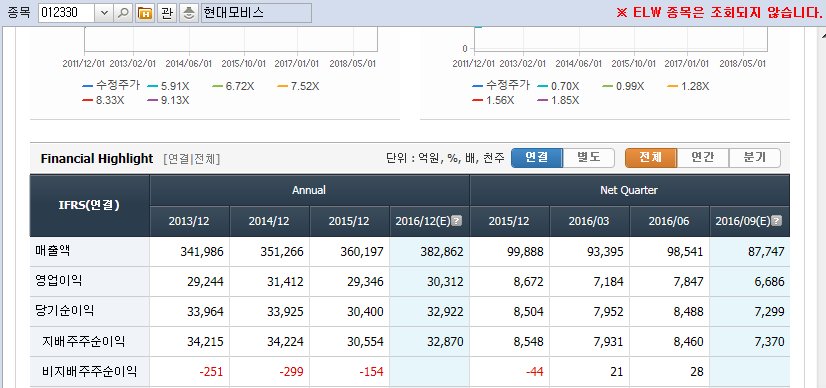This screenshot has width=826, height=388.
Task: Click the Annual column group header
Action: pos(309,190)
